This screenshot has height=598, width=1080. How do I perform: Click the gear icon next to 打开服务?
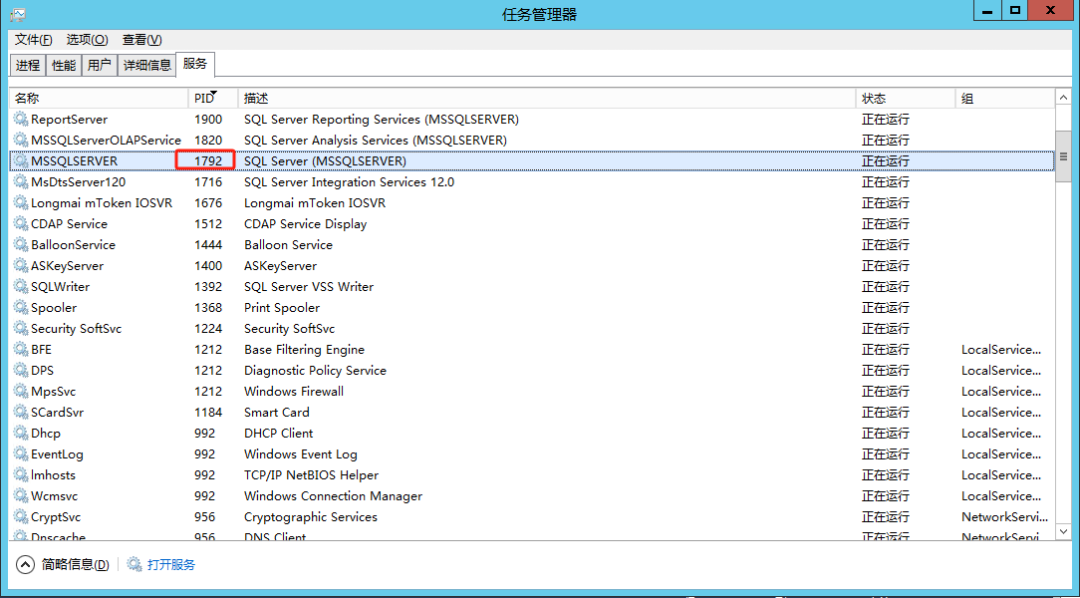point(134,564)
